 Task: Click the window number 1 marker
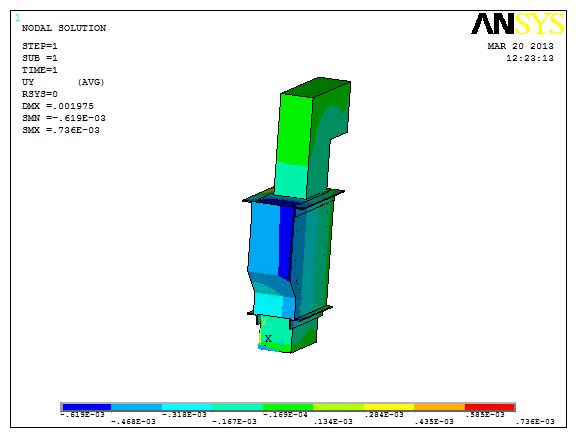(18, 17)
